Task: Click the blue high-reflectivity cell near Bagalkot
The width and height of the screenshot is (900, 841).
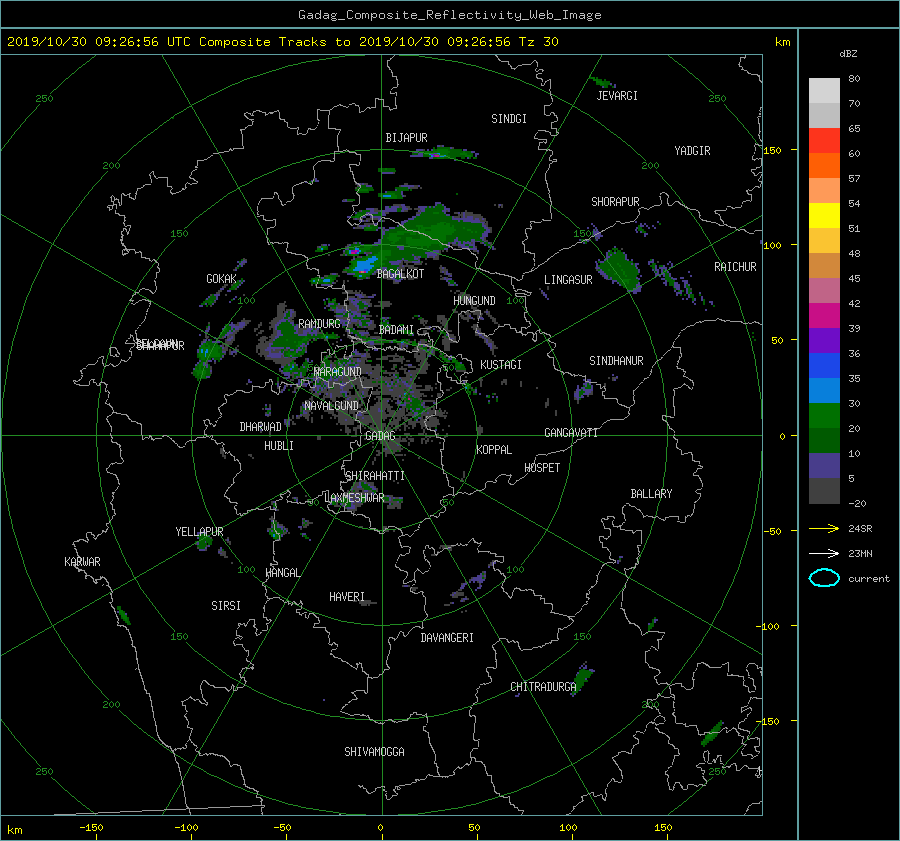Action: [x=364, y=265]
